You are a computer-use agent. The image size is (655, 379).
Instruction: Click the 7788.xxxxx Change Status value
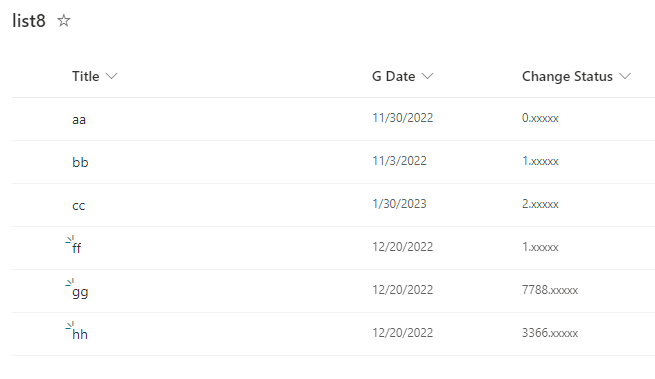pos(550,290)
